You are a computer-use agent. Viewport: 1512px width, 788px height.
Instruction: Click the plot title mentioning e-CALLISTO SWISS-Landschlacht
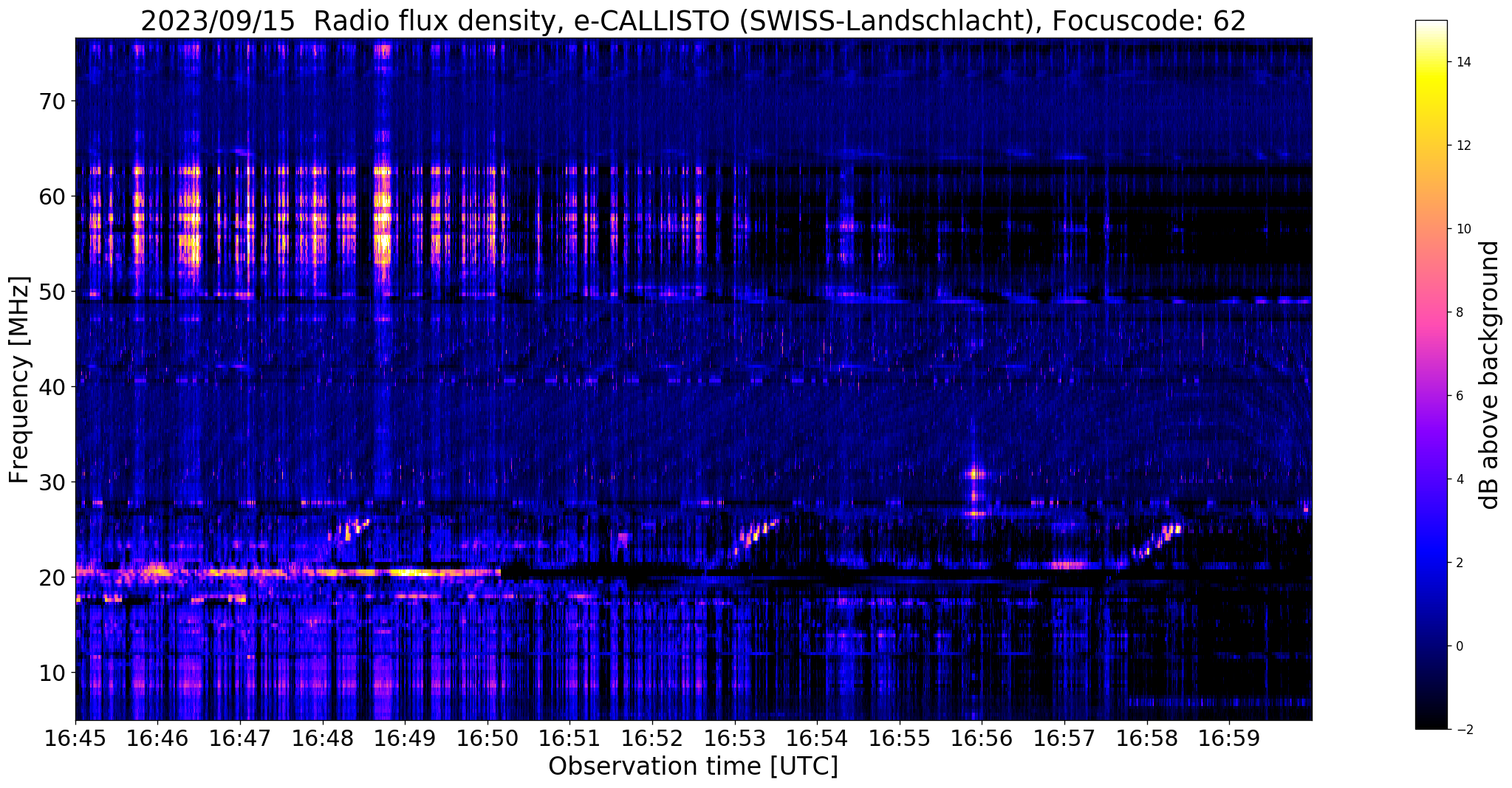(x=693, y=21)
